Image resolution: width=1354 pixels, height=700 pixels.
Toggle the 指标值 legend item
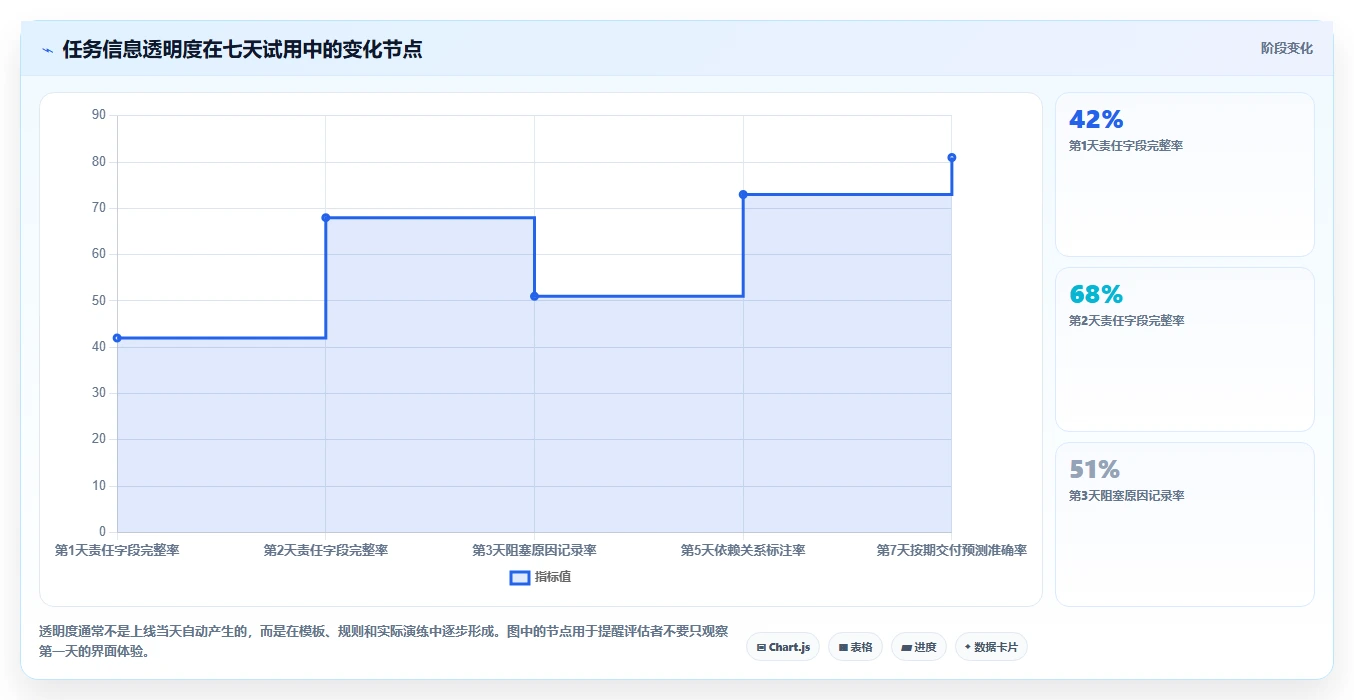(x=541, y=577)
